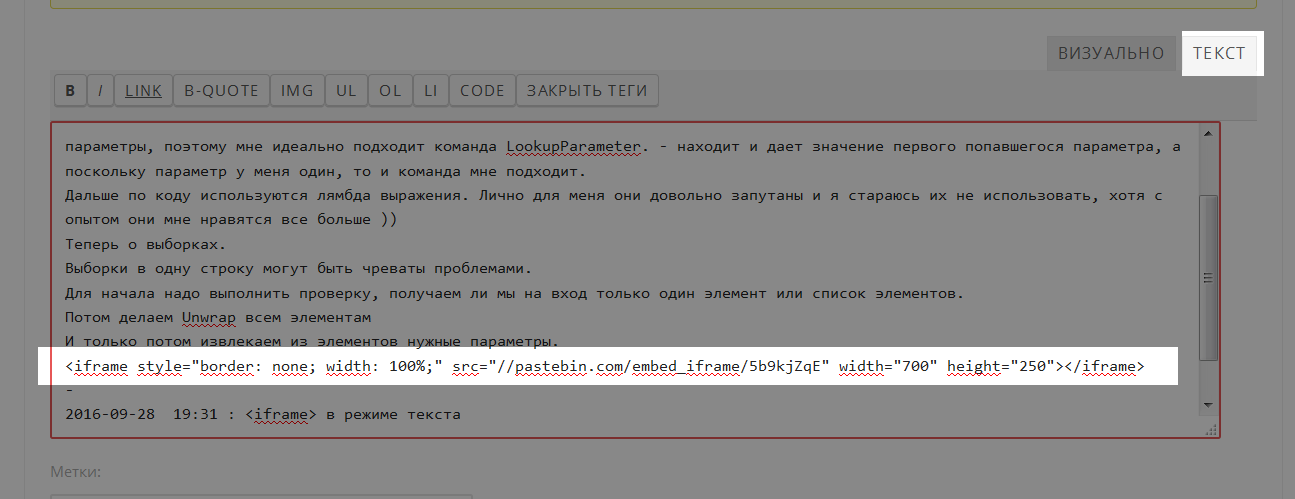The image size is (1295, 499).
Task: Insert a blockquote with the B-QUOTE button
Action: 221,91
